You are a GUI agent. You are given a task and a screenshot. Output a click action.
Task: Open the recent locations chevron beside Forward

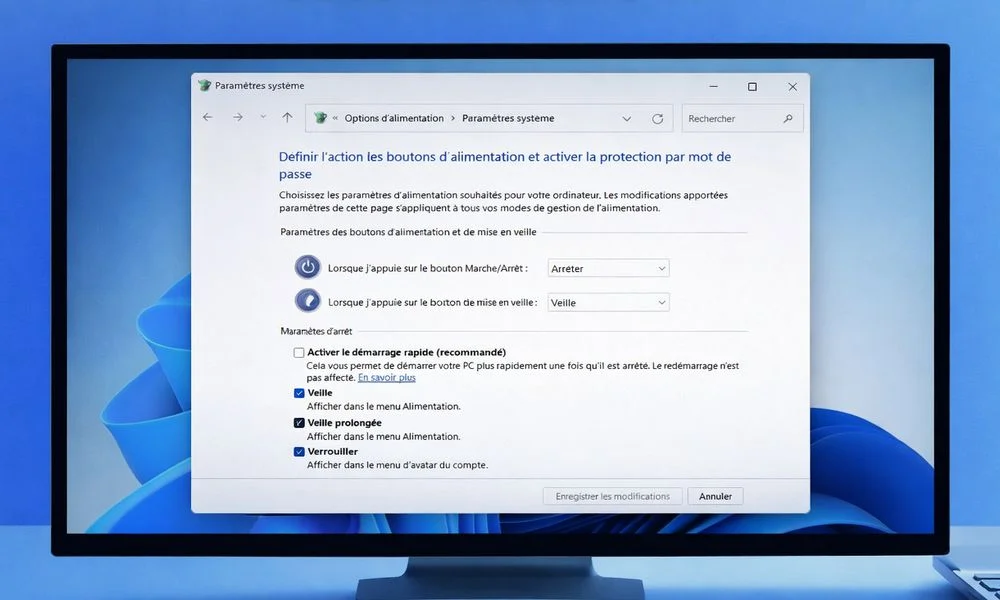pyautogui.click(x=263, y=118)
